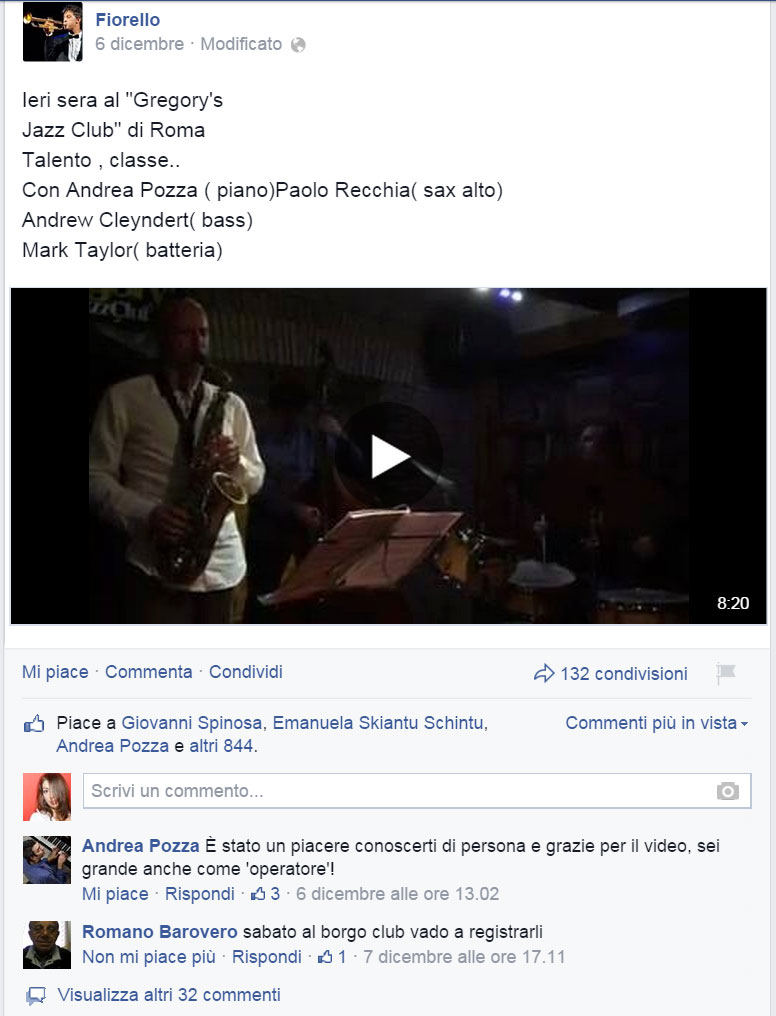Click the camera icon in comment box
The width and height of the screenshot is (776, 1016).
(x=727, y=791)
